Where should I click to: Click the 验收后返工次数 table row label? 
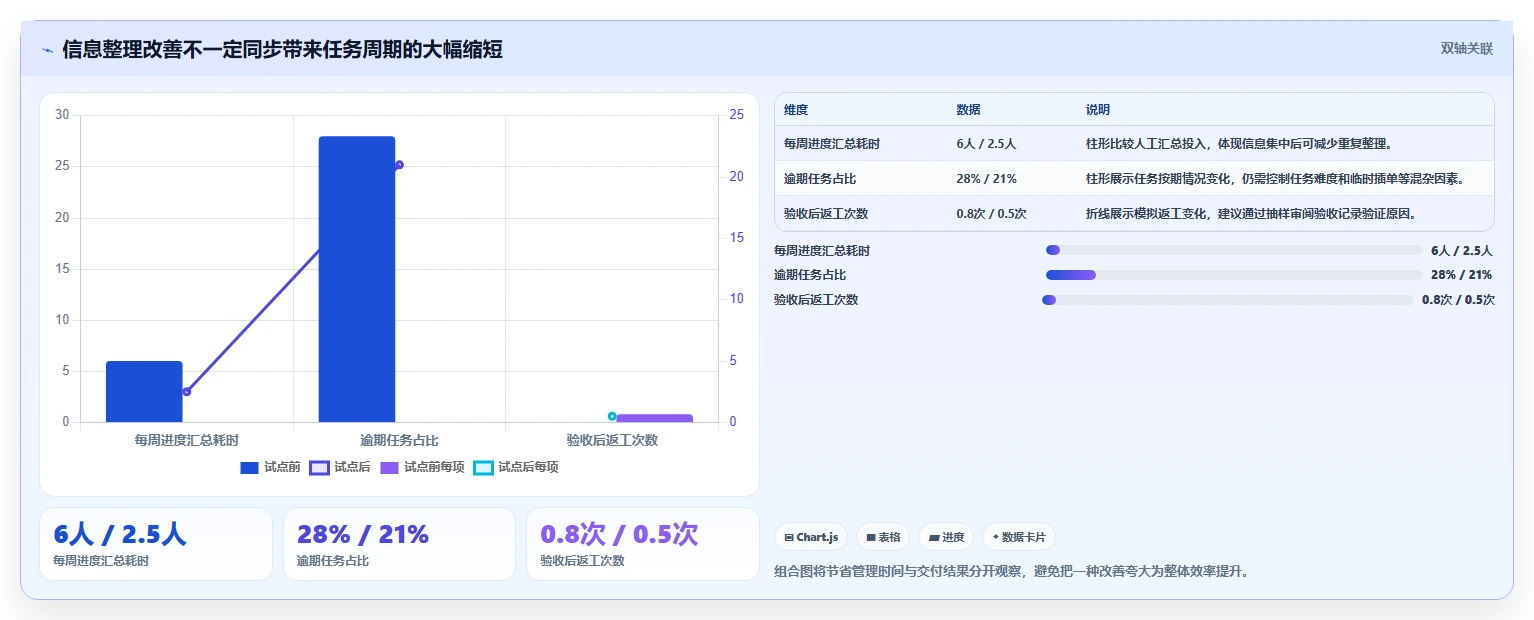(x=826, y=214)
